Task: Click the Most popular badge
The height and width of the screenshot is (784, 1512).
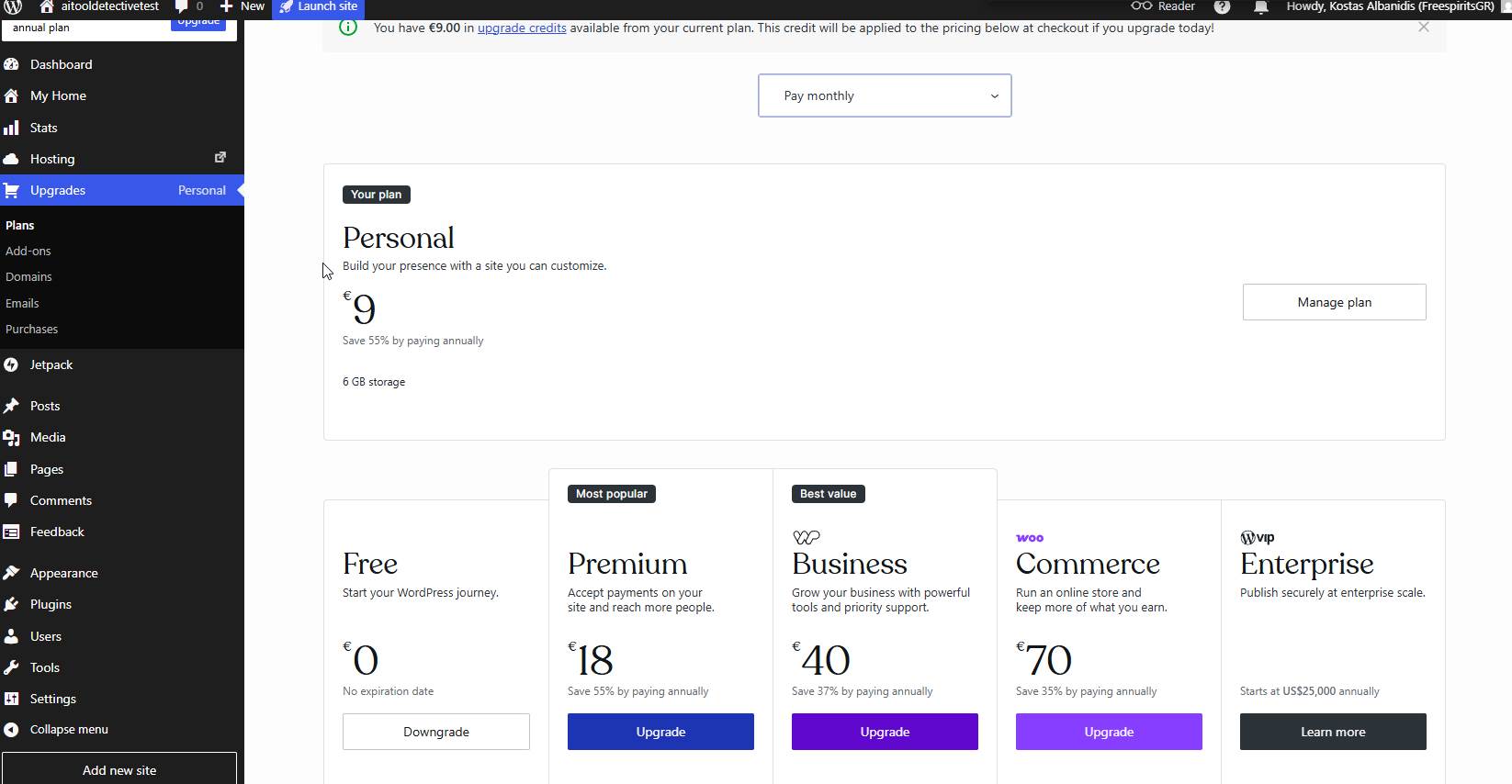Action: [612, 494]
